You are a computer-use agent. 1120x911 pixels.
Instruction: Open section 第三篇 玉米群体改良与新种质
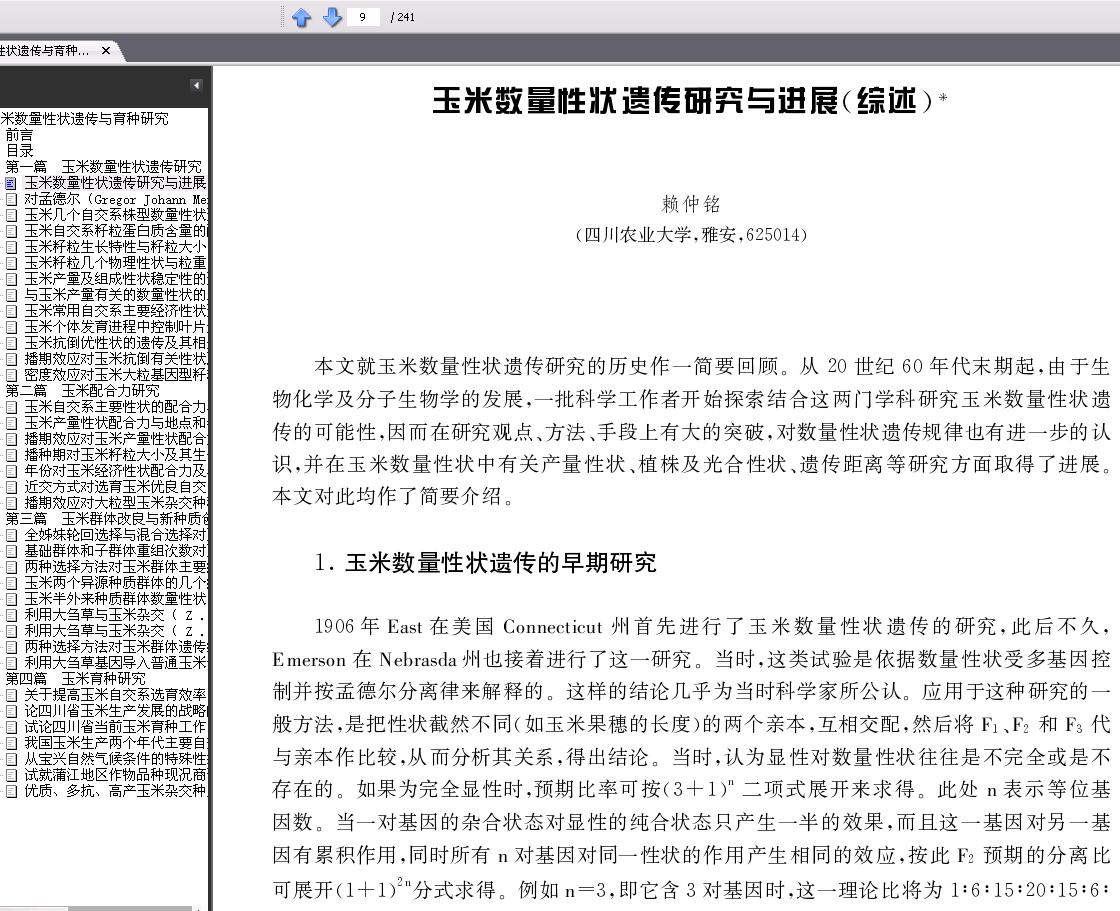coord(107,519)
